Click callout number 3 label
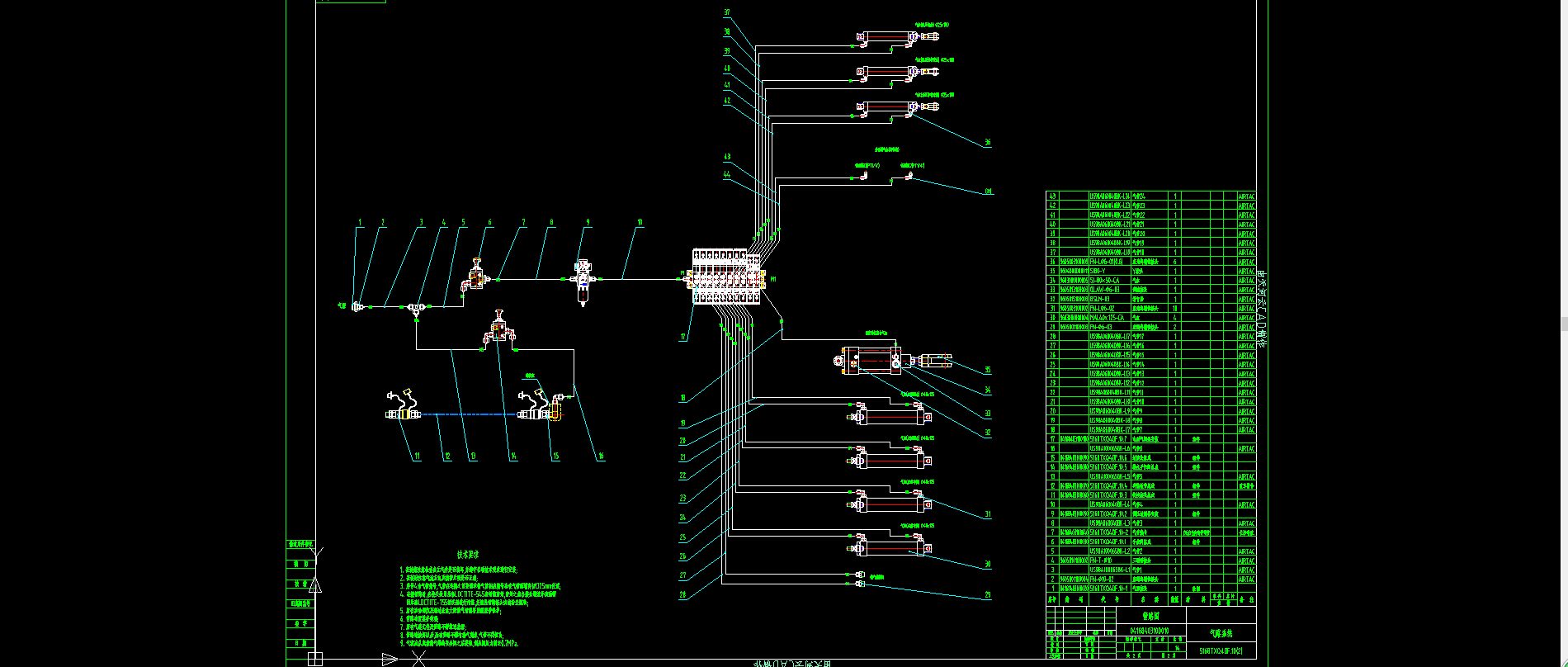This screenshot has height=667, width=1568. [x=421, y=222]
